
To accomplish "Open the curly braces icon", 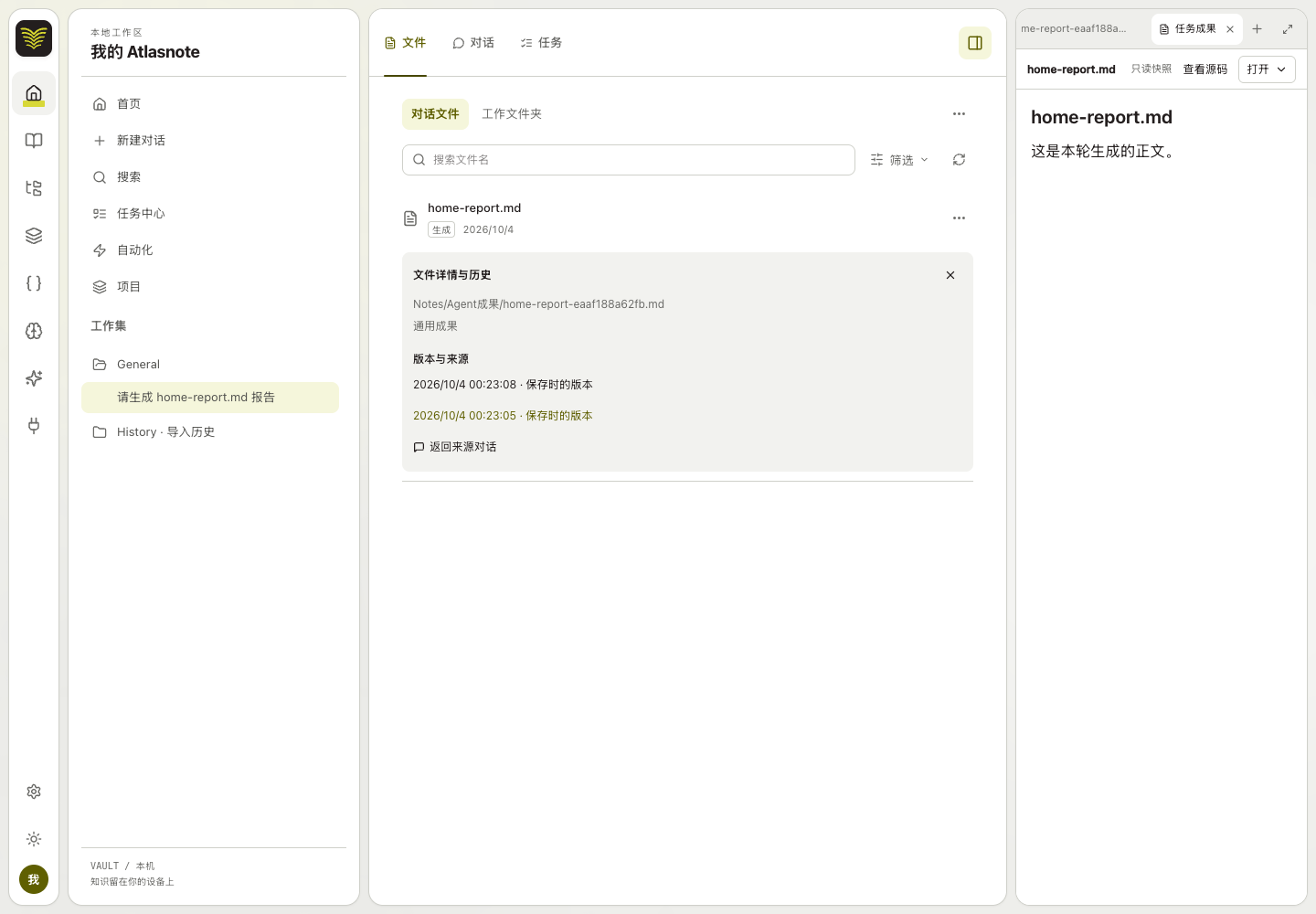I will click(x=34, y=283).
